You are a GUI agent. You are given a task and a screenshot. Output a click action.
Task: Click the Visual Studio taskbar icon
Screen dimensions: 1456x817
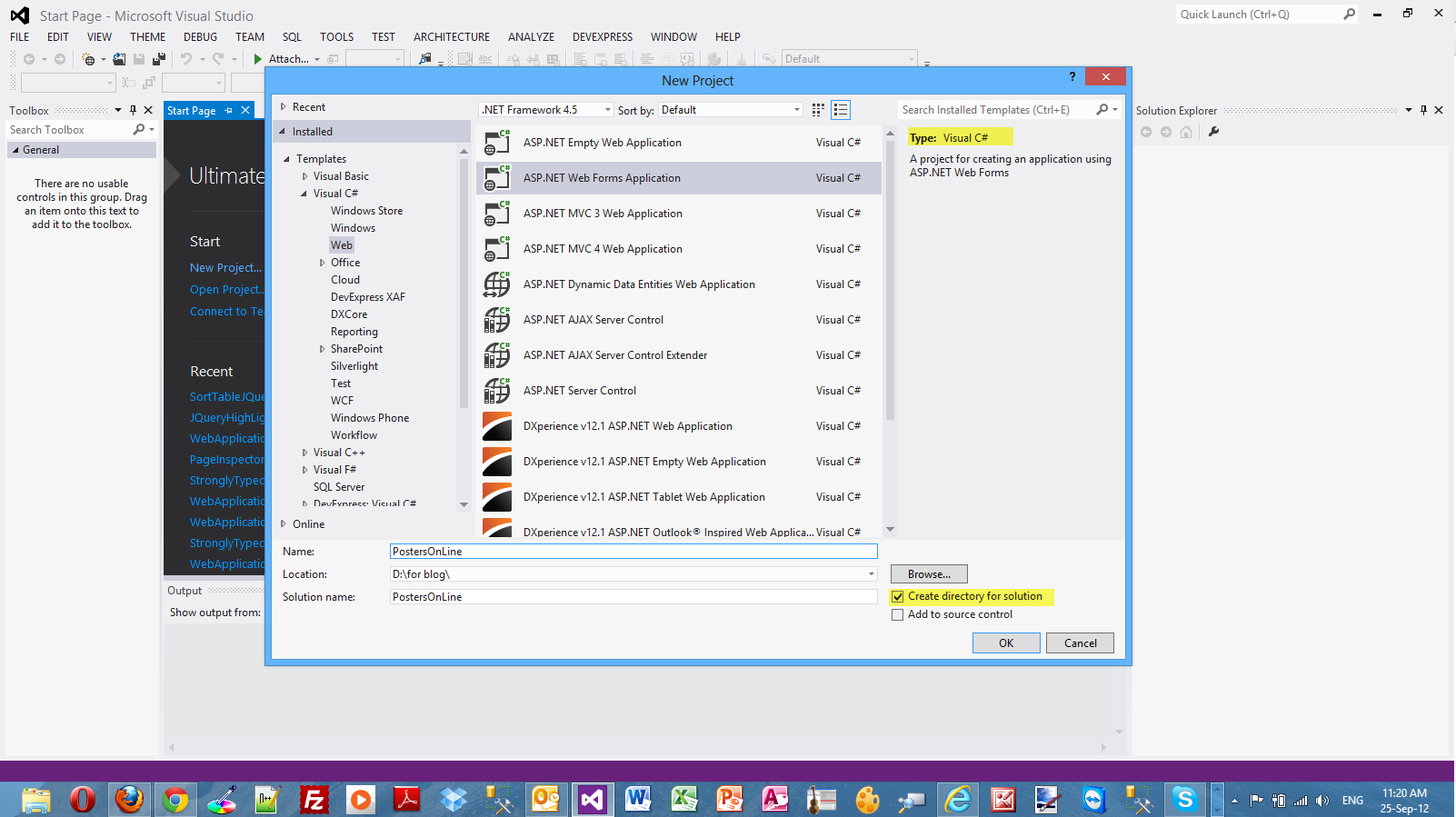coord(592,800)
